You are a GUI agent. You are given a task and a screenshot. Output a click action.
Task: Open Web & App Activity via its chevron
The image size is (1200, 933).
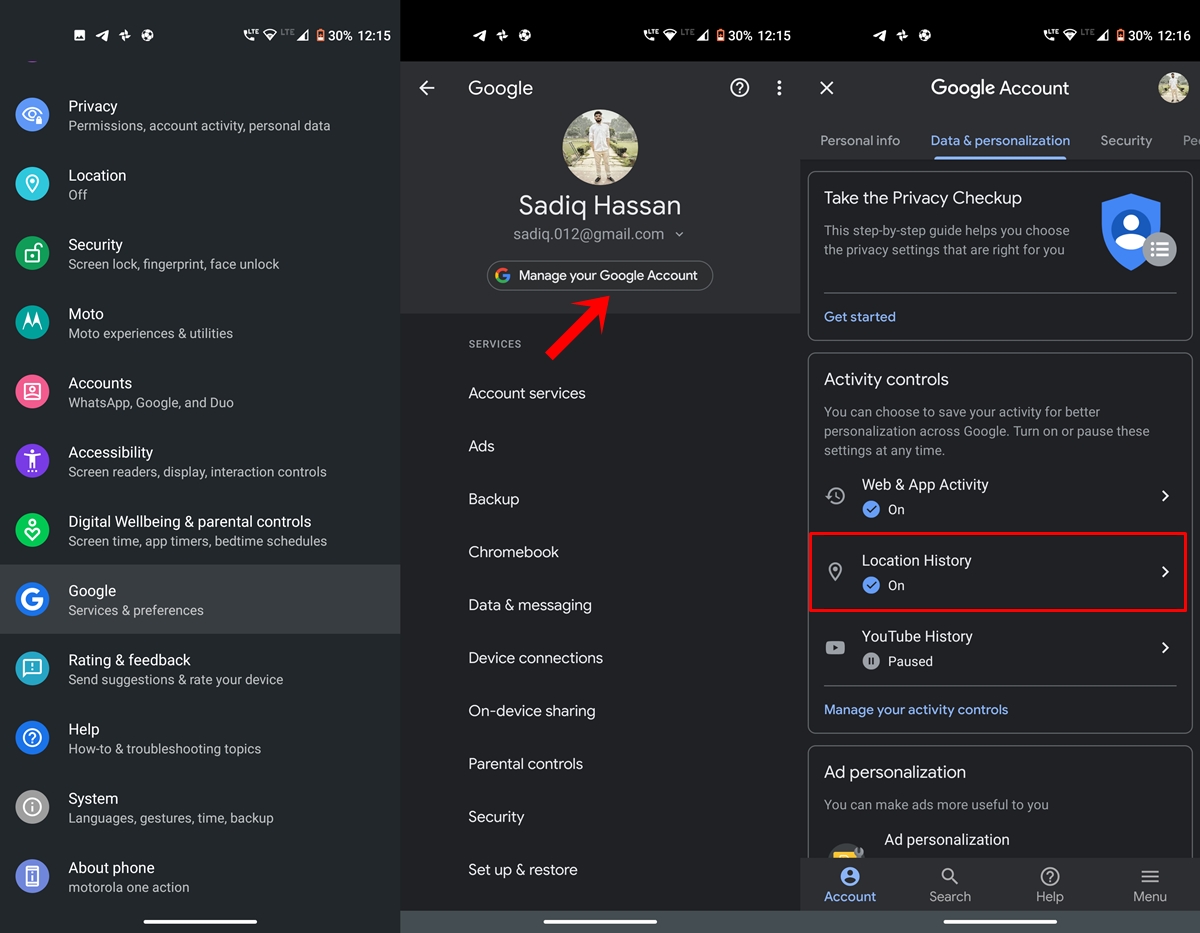coord(1165,496)
